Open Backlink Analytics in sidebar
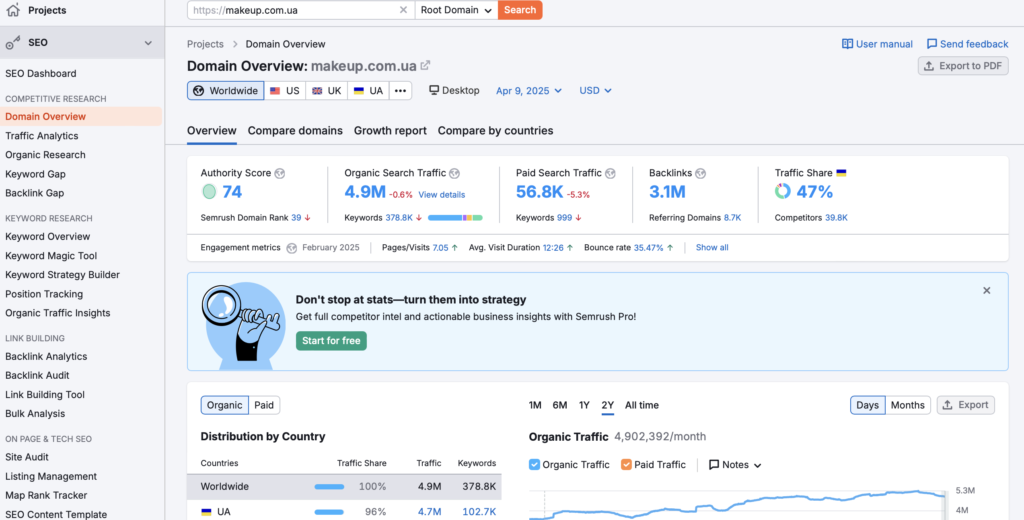Image resolution: width=1024 pixels, height=520 pixels. [46, 357]
